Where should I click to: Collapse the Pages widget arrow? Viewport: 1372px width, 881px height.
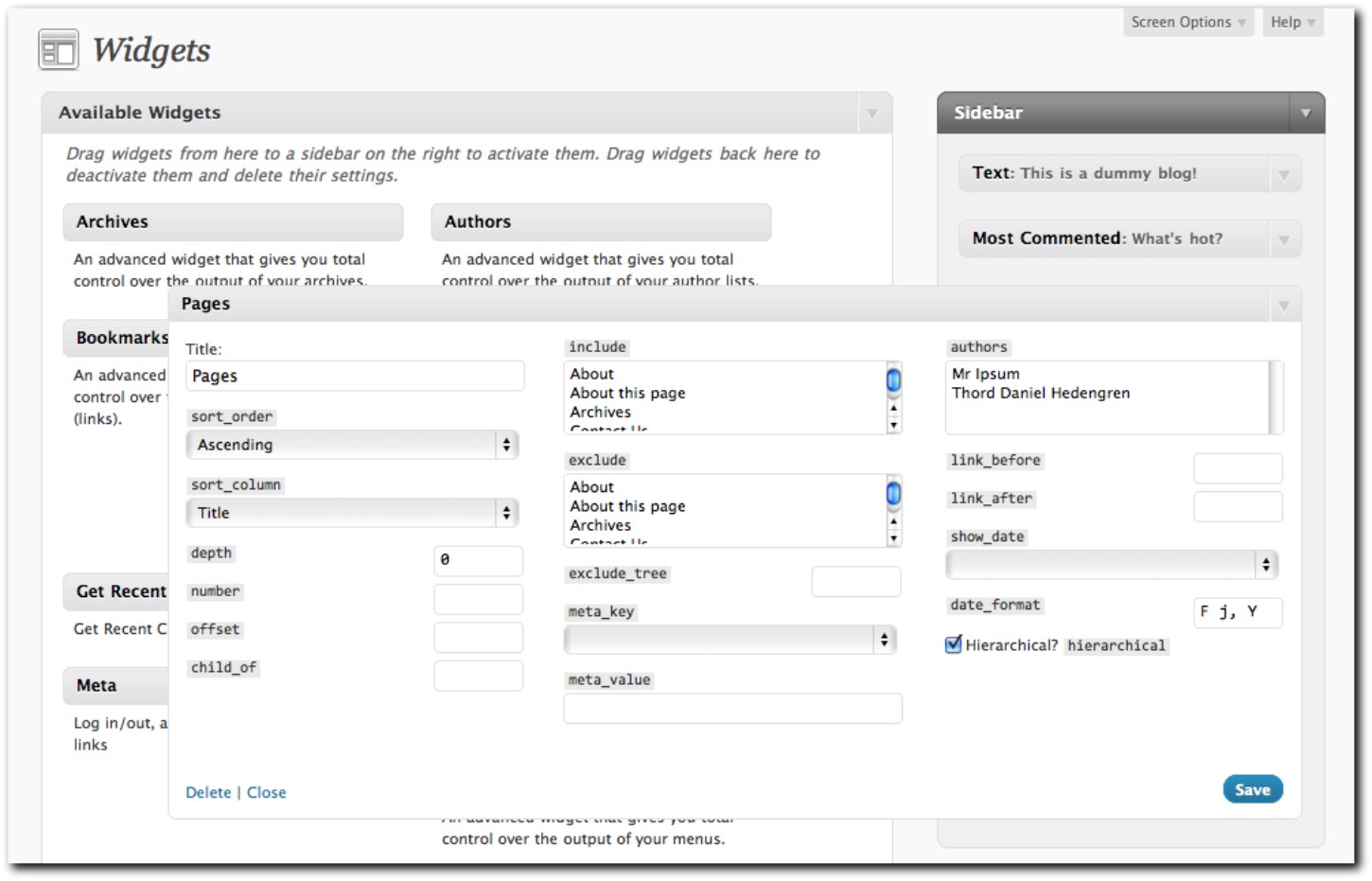pyautogui.click(x=1284, y=306)
